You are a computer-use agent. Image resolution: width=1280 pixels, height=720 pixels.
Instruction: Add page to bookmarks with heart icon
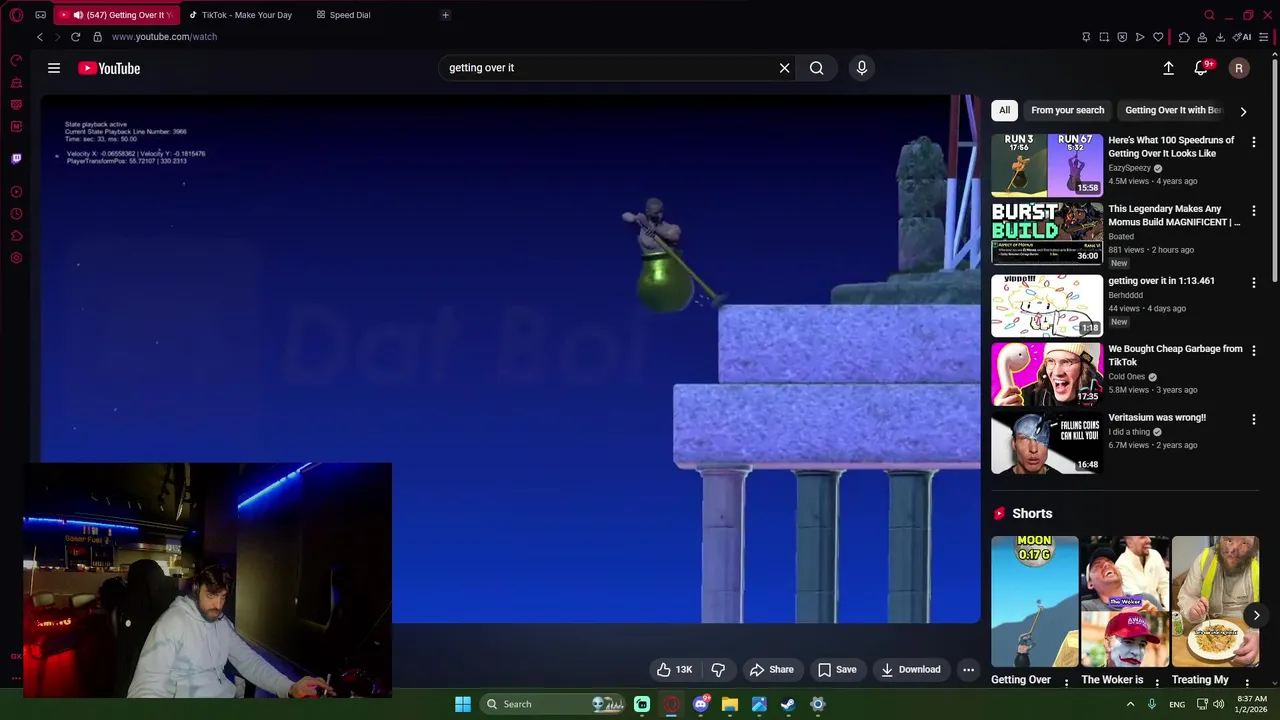1158,37
